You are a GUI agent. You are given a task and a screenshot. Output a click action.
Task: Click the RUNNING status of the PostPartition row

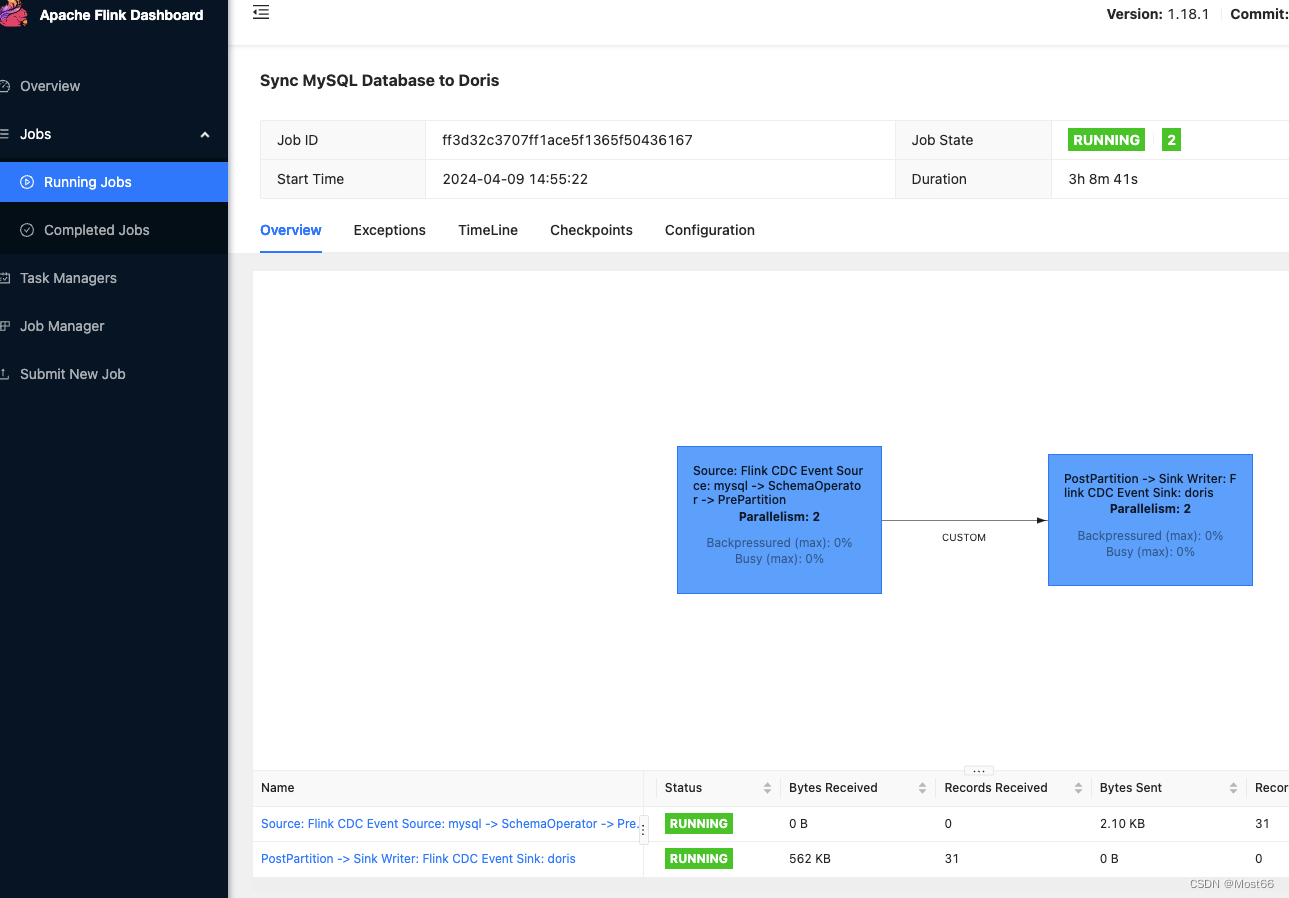[699, 859]
